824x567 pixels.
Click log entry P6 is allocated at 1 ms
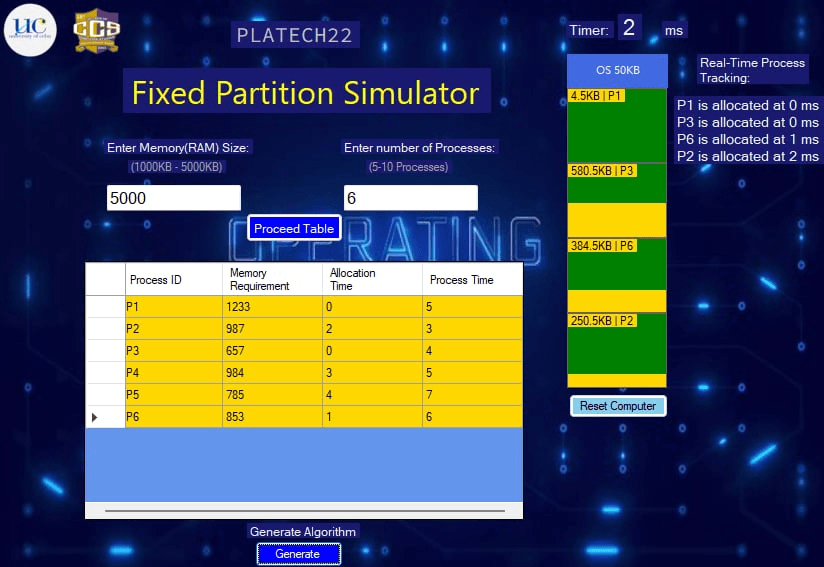pos(747,139)
